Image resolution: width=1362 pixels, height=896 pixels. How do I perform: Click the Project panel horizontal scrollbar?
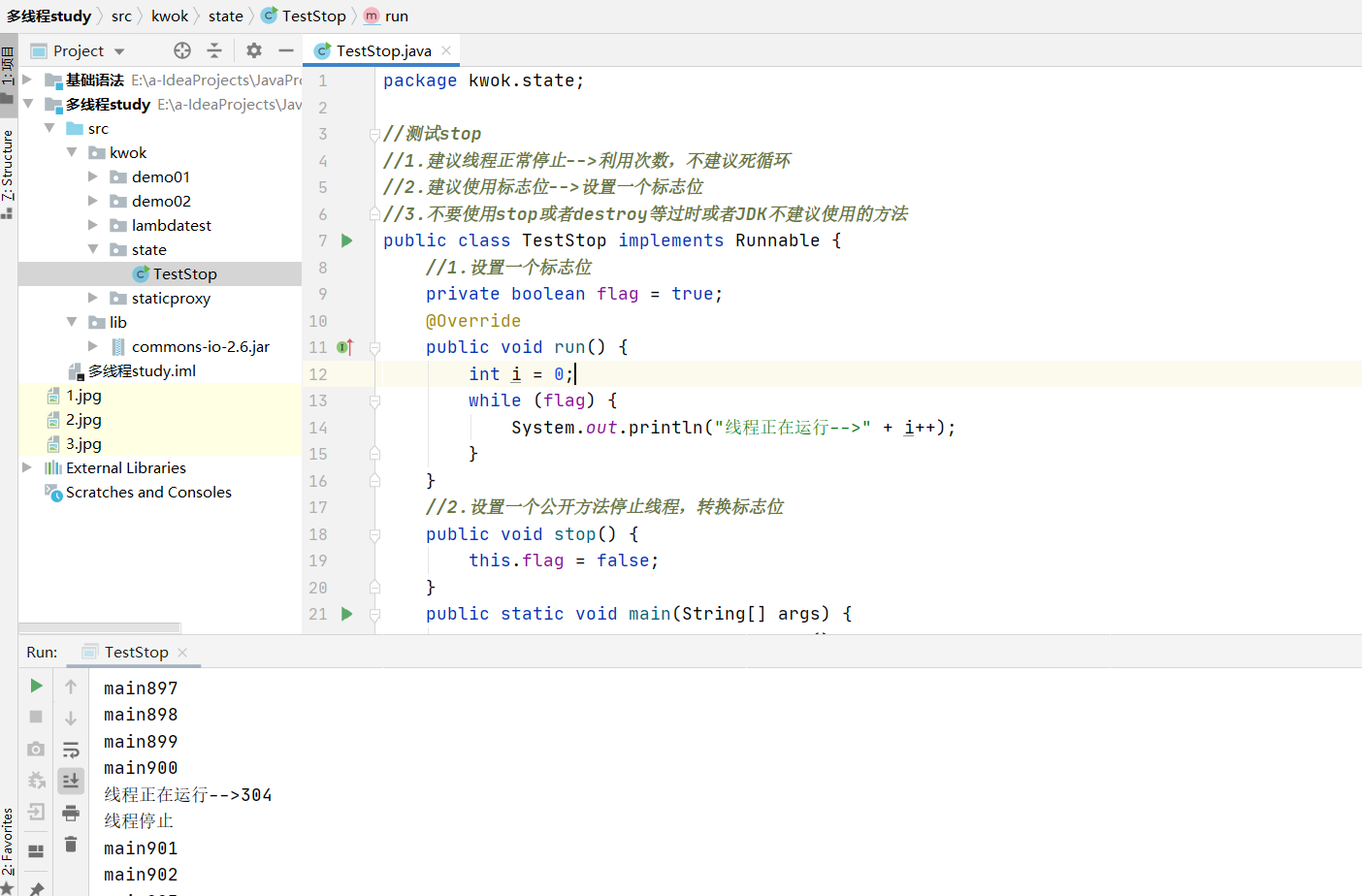click(x=100, y=627)
